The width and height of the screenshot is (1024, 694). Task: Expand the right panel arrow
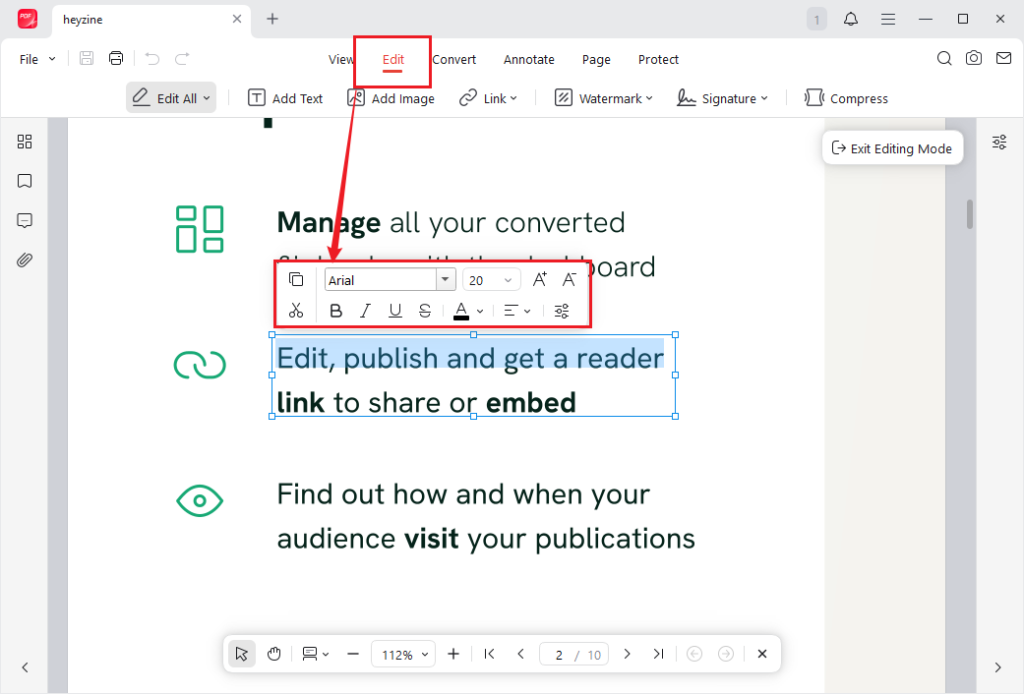[997, 667]
